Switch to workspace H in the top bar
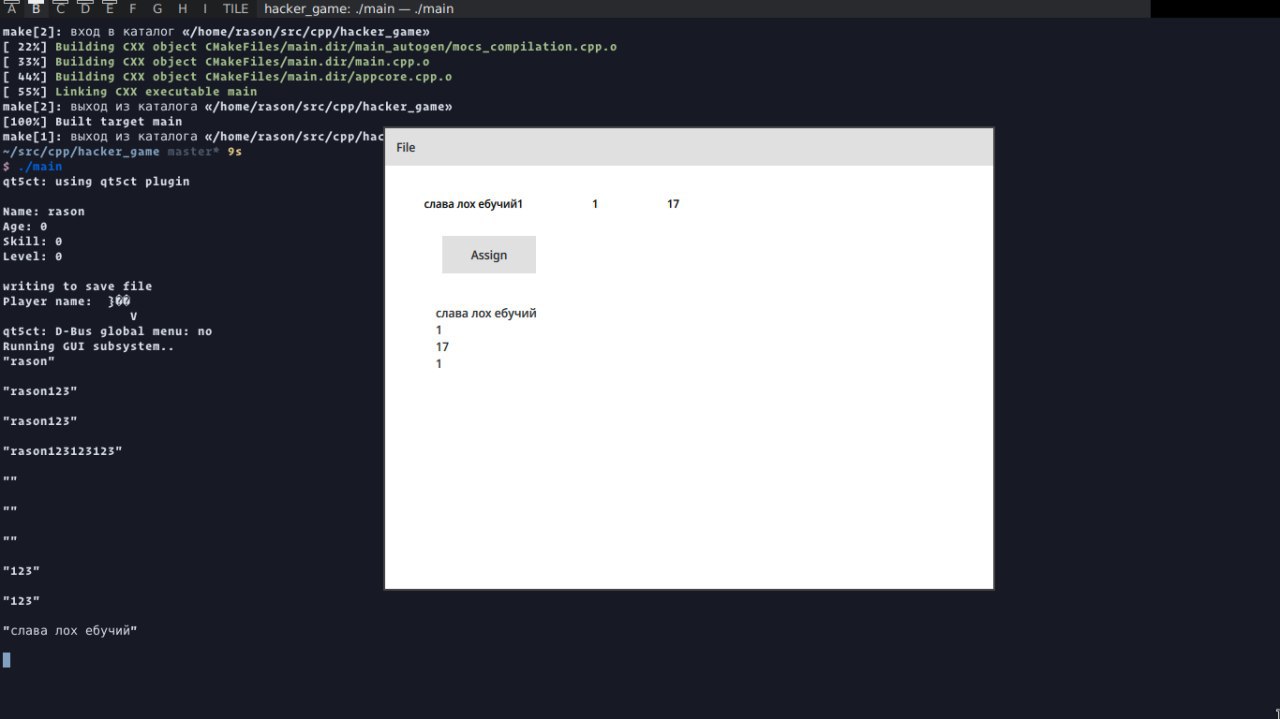 point(182,9)
